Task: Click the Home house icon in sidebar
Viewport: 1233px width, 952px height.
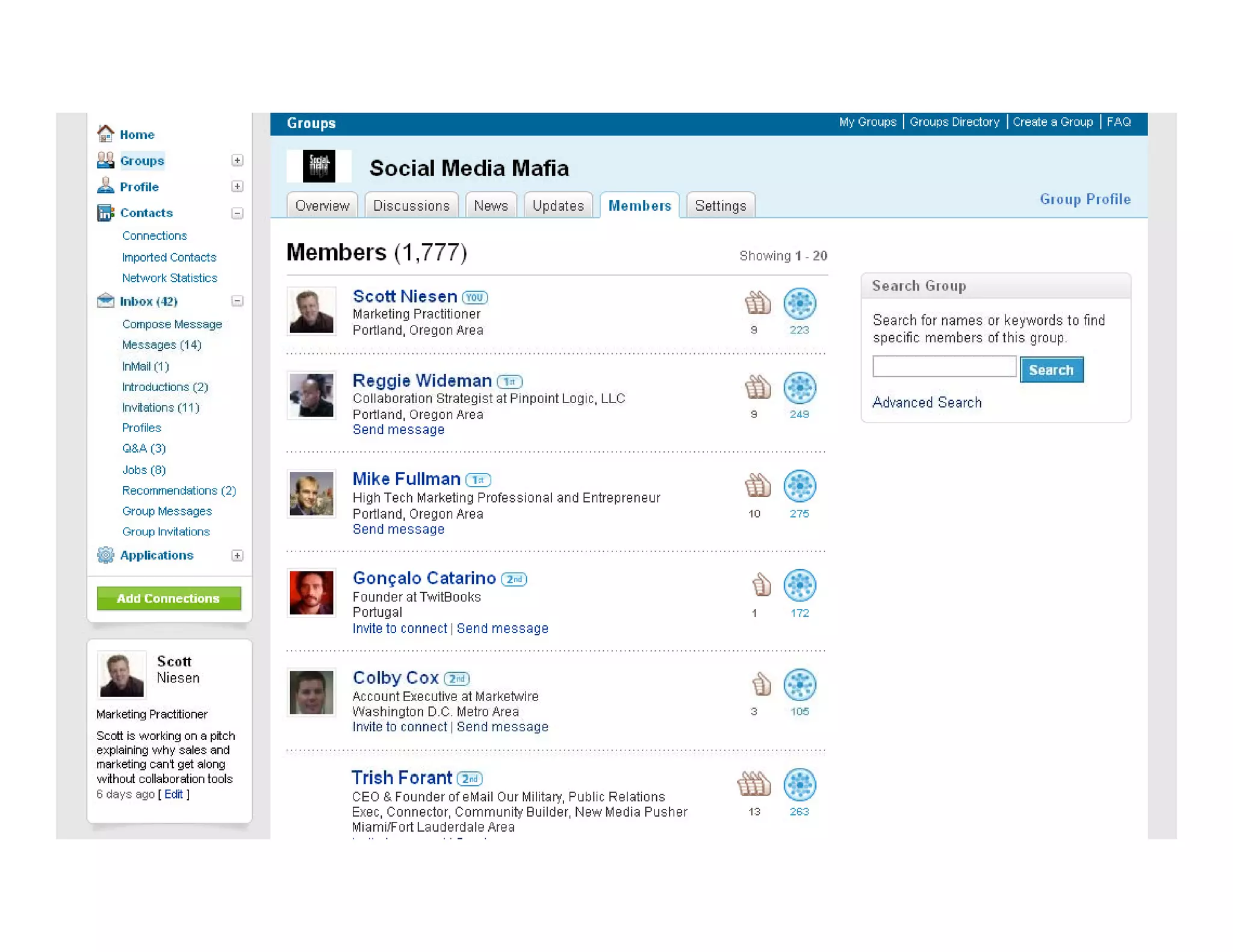Action: coord(105,134)
